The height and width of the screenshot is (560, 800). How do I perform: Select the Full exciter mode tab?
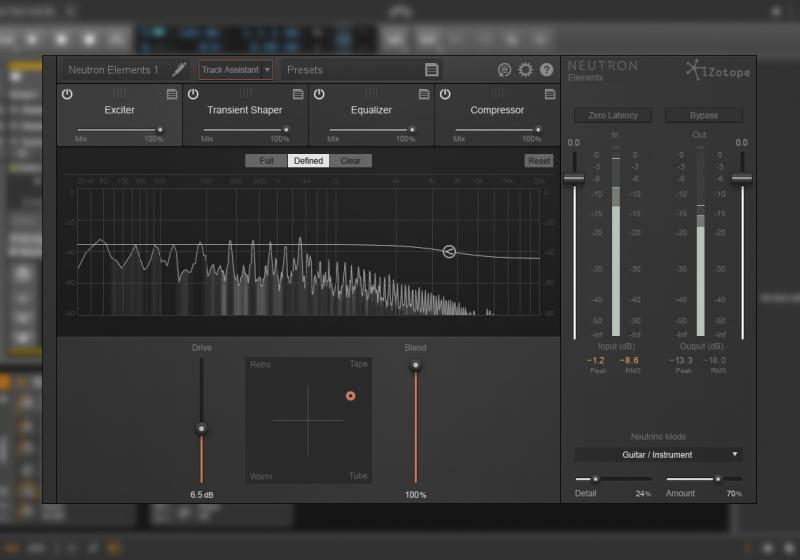pyautogui.click(x=266, y=161)
